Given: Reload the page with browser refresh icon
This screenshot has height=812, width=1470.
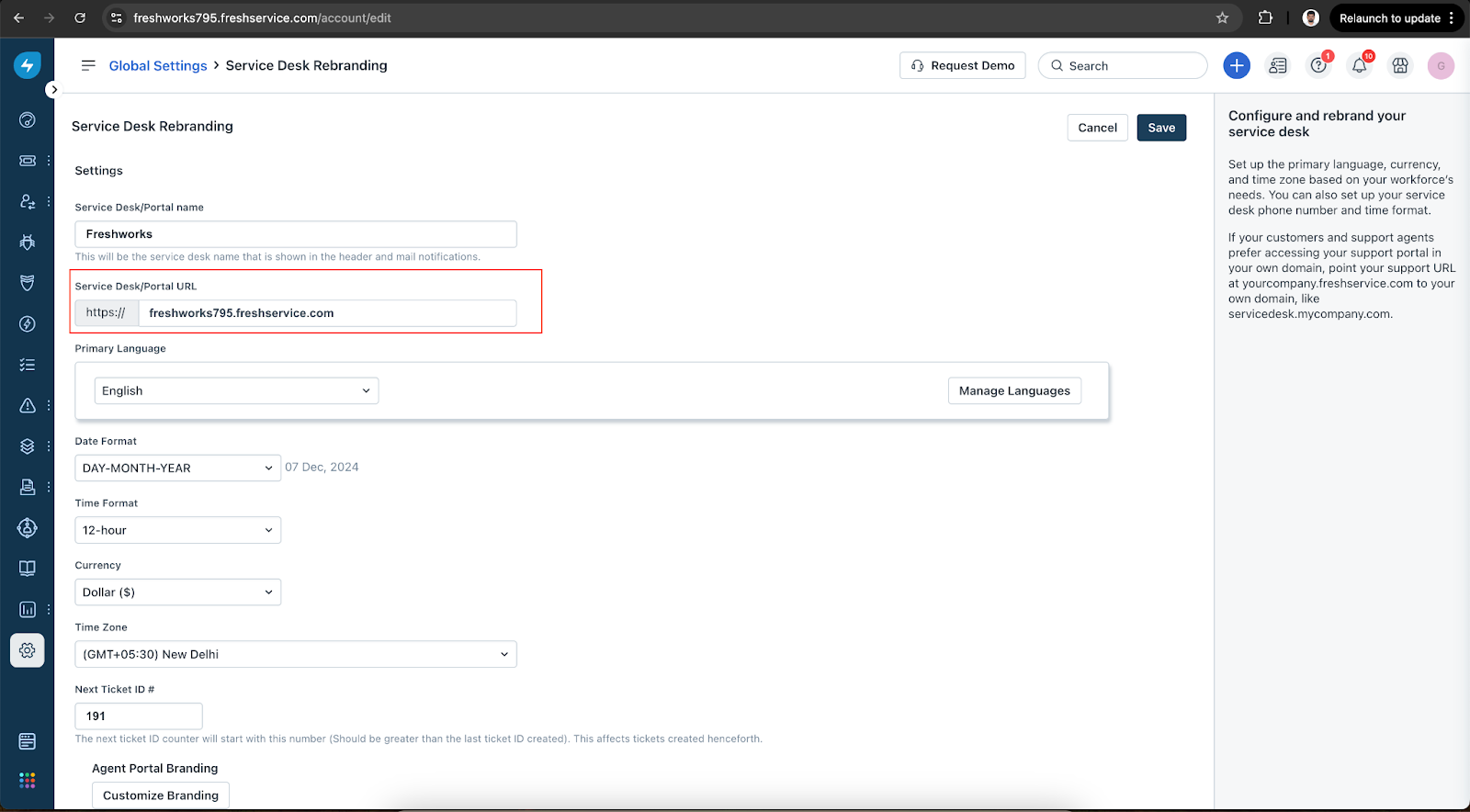Looking at the screenshot, I should [x=80, y=17].
